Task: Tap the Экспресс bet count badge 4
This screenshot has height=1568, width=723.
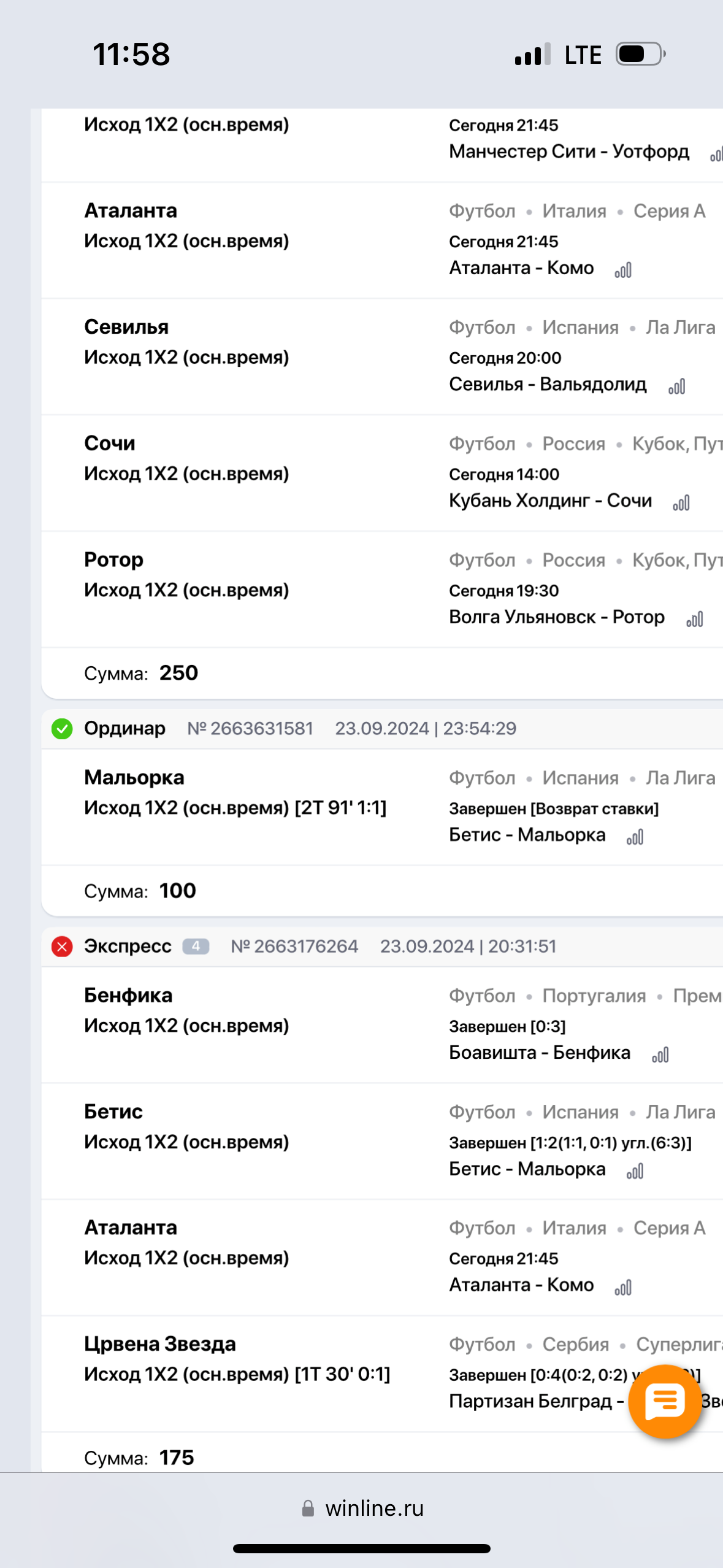Action: pos(196,947)
